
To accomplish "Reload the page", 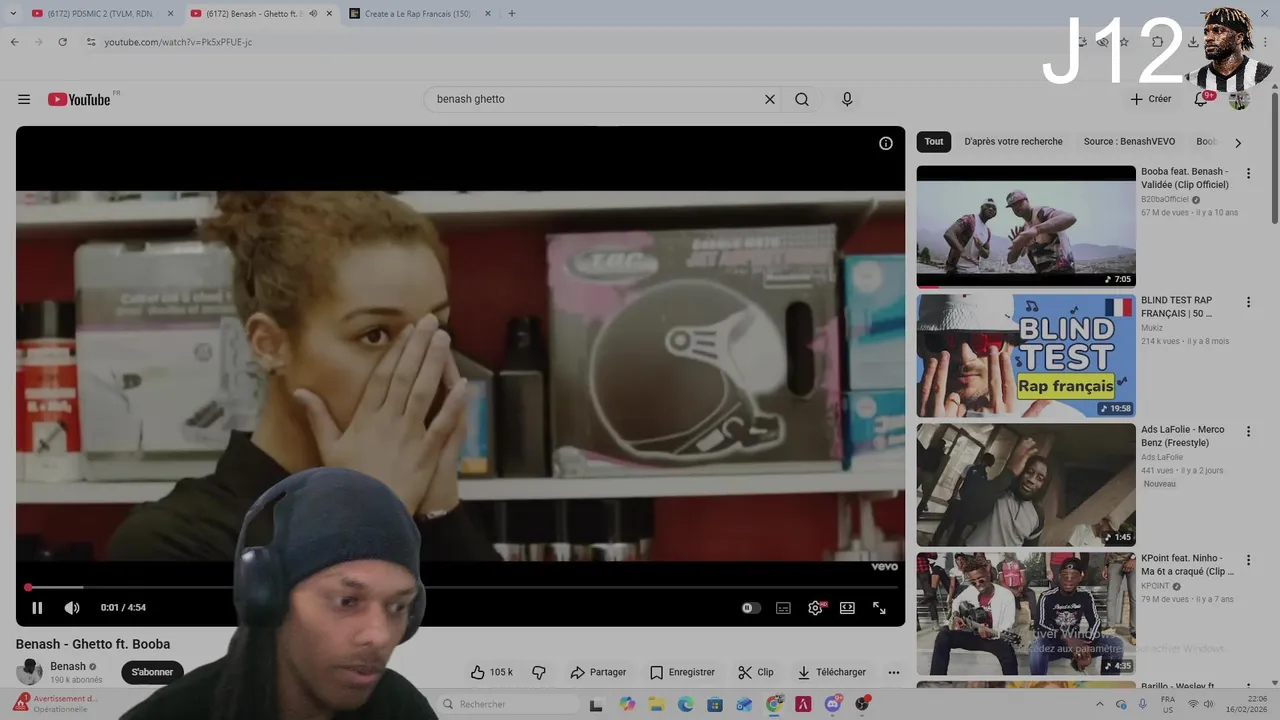I will coord(63,42).
